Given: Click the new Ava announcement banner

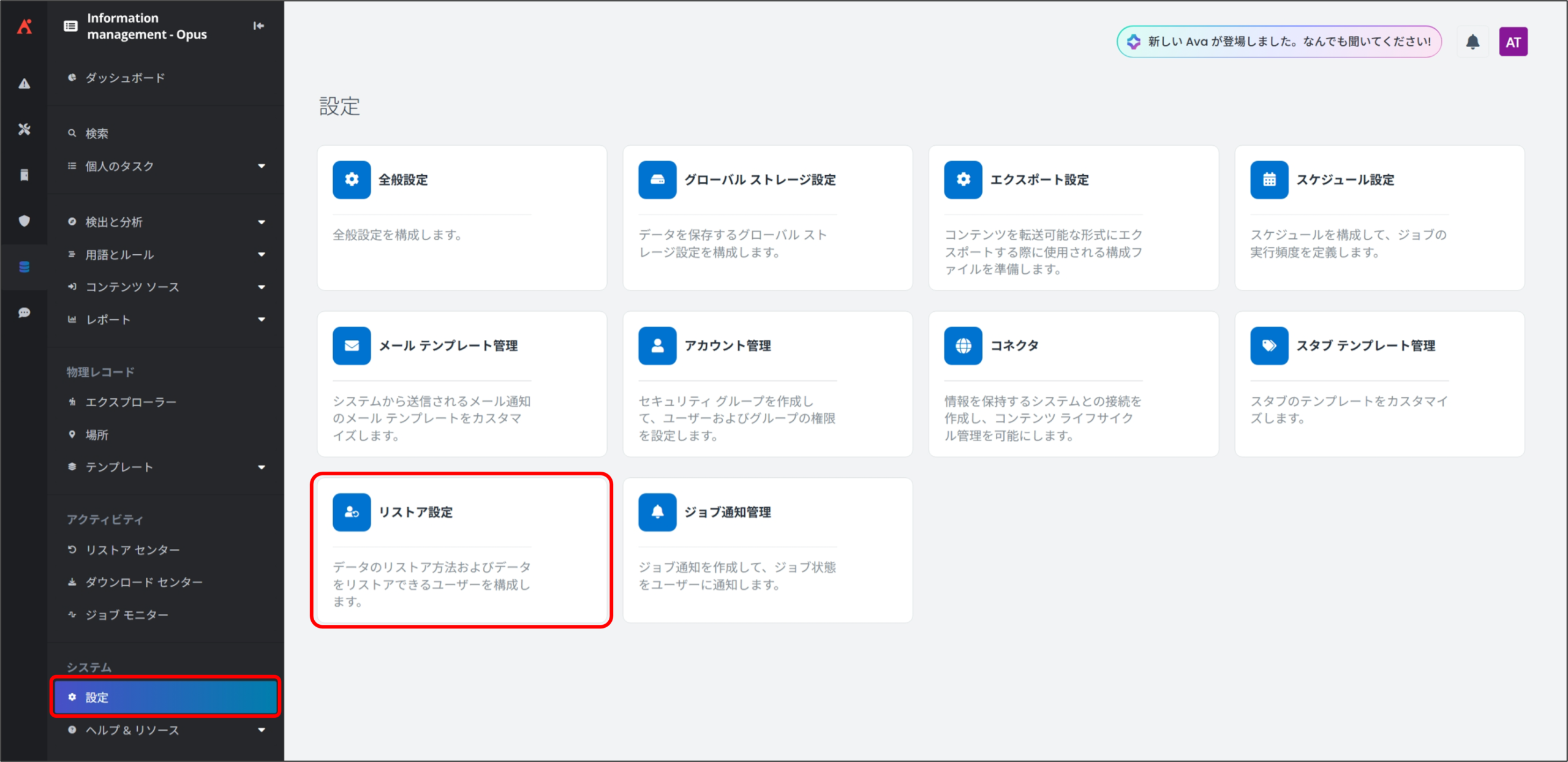Looking at the screenshot, I should click(x=1279, y=42).
